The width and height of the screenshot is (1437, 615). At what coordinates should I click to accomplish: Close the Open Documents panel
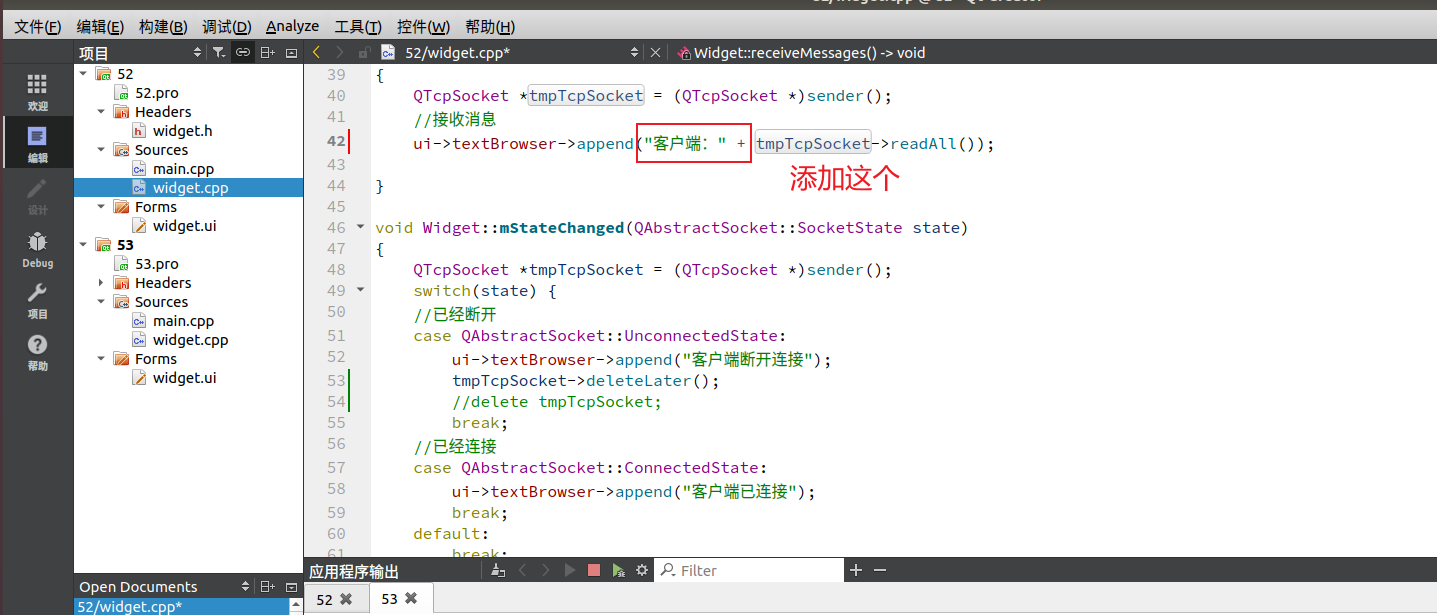[x=291, y=586]
